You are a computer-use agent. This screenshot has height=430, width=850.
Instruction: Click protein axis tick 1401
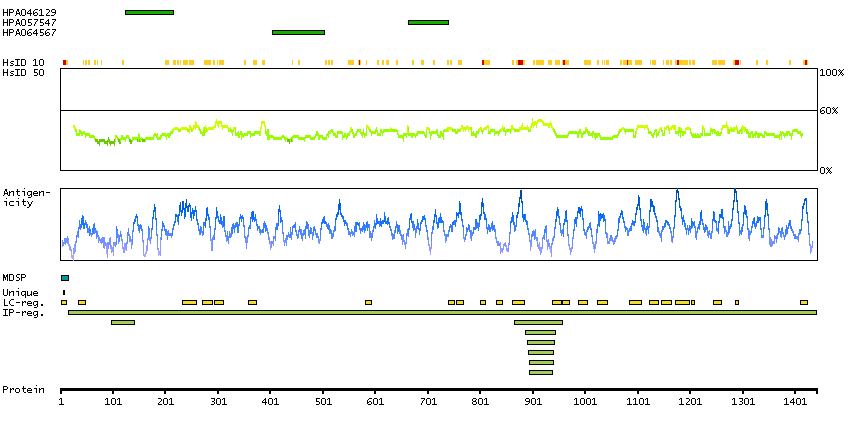click(x=795, y=401)
